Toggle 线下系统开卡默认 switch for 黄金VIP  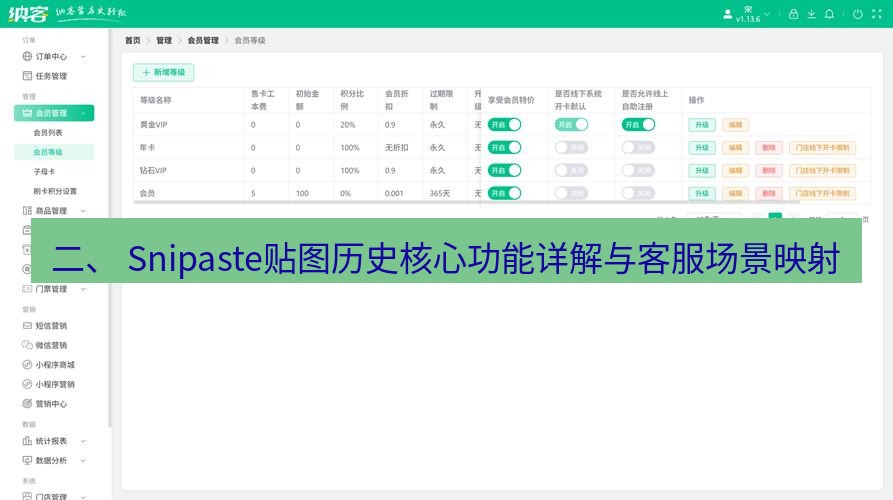[x=571, y=125]
